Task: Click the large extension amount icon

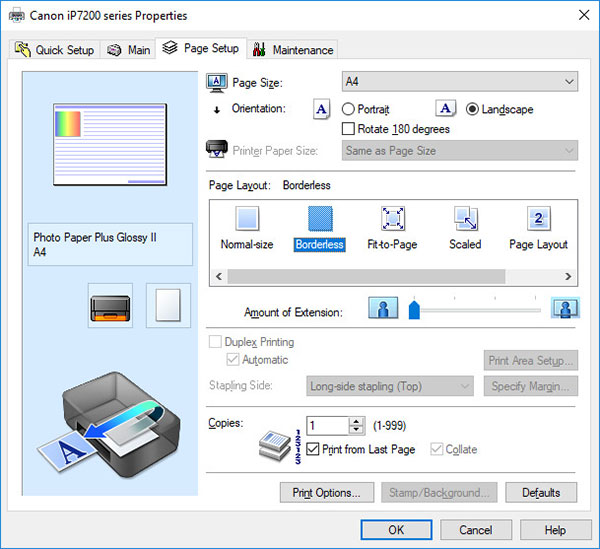Action: coord(565,308)
